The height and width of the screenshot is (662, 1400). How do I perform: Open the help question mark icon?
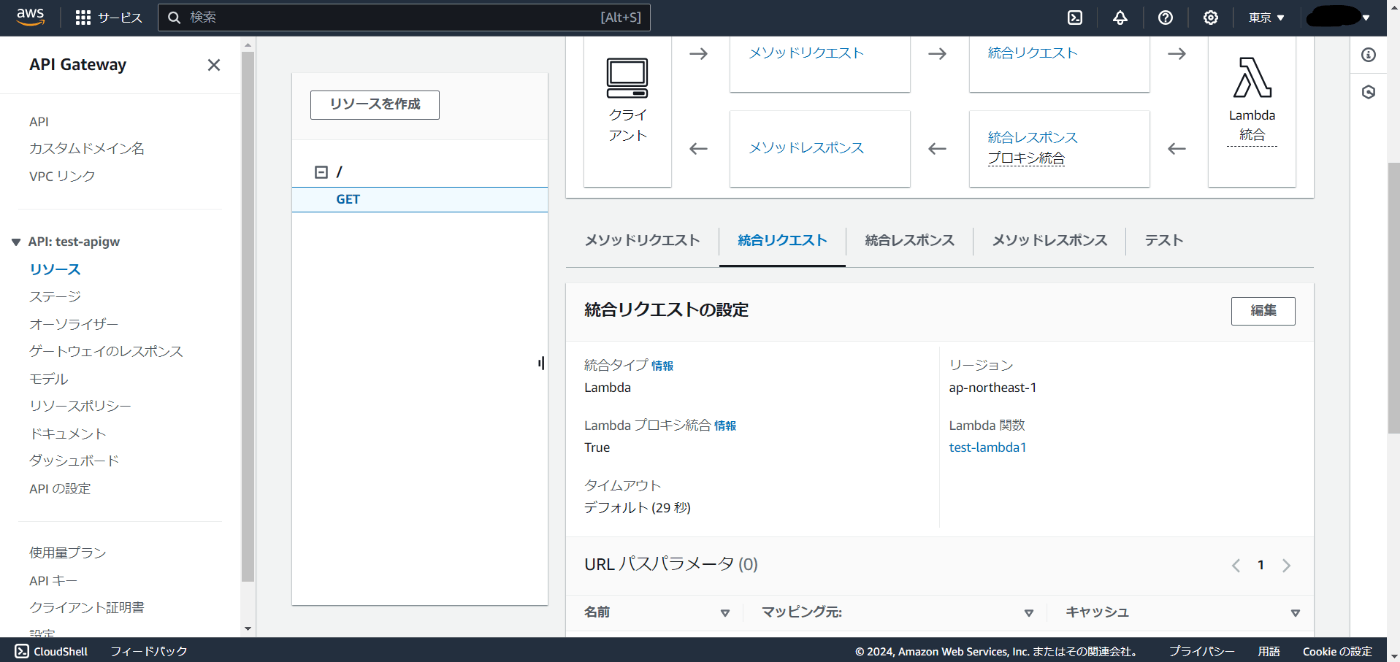(1165, 18)
